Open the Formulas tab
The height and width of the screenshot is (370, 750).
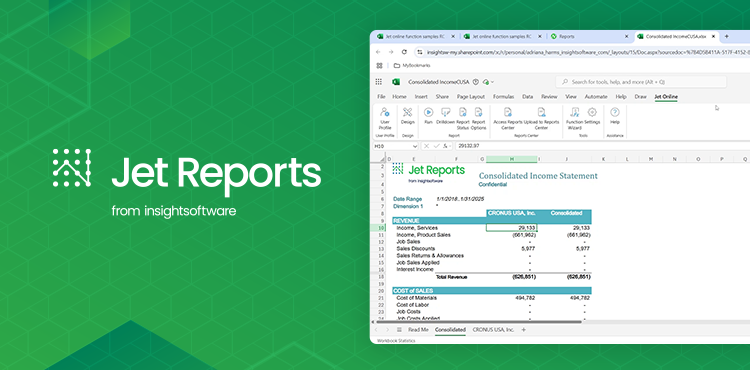pyautogui.click(x=504, y=97)
